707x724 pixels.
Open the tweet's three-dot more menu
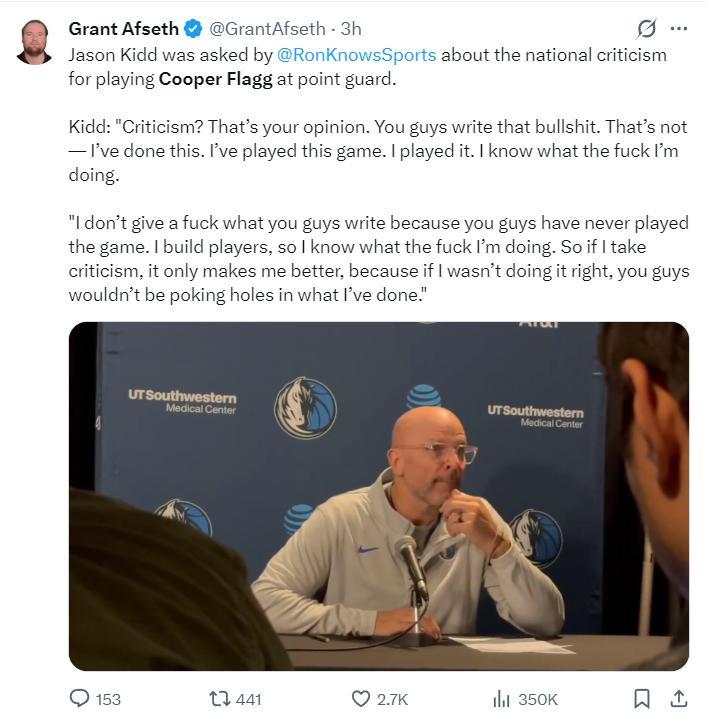pyautogui.click(x=679, y=29)
